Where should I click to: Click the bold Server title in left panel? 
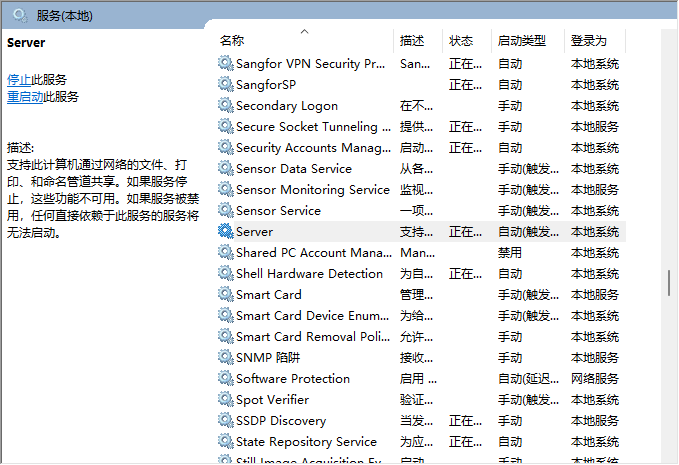26,42
